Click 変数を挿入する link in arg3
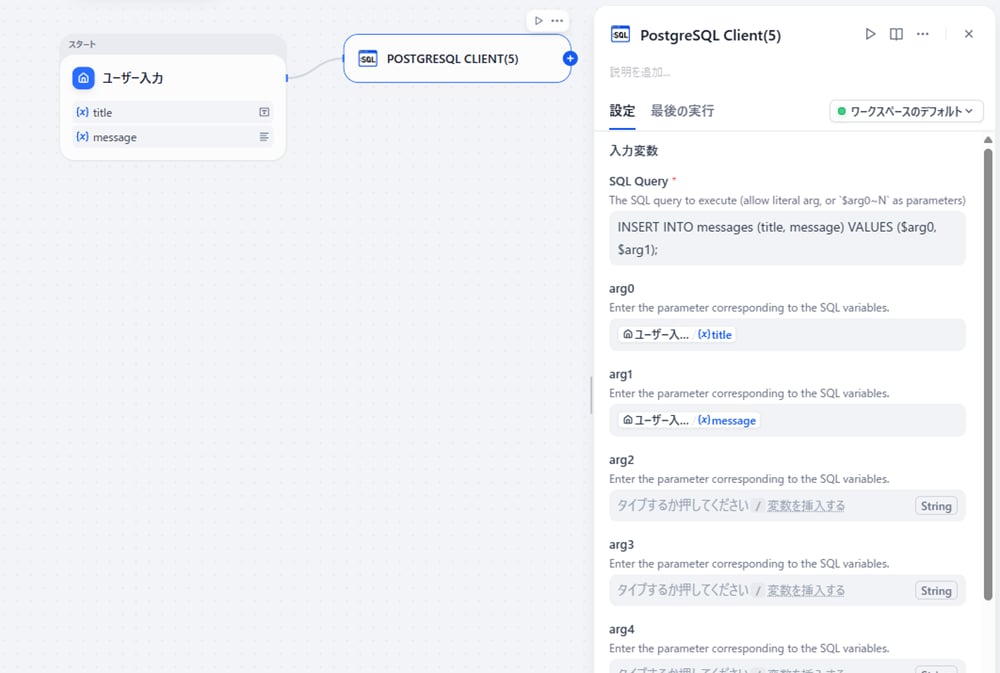 805,591
